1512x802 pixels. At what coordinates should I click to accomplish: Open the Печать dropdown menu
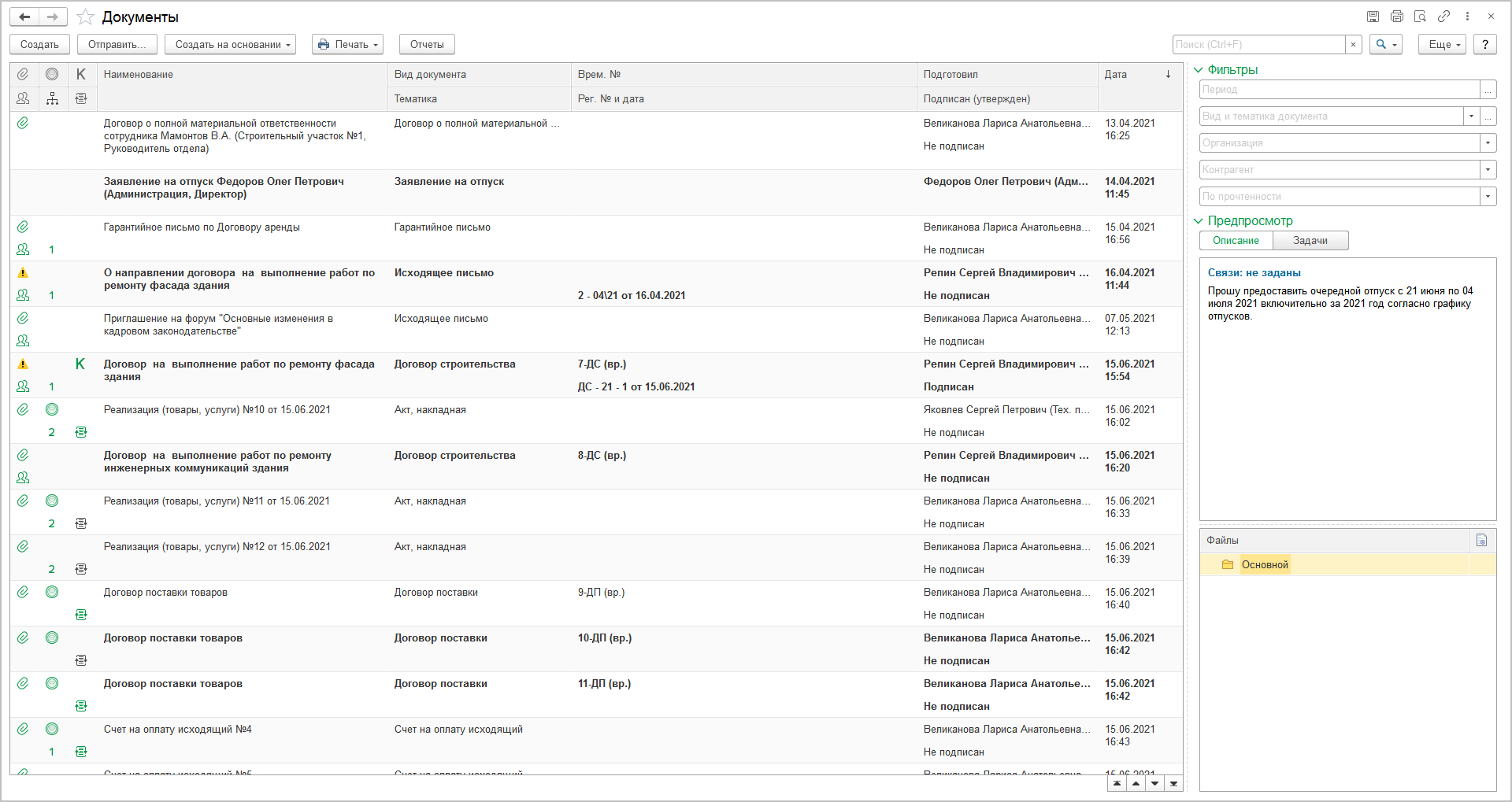[347, 45]
